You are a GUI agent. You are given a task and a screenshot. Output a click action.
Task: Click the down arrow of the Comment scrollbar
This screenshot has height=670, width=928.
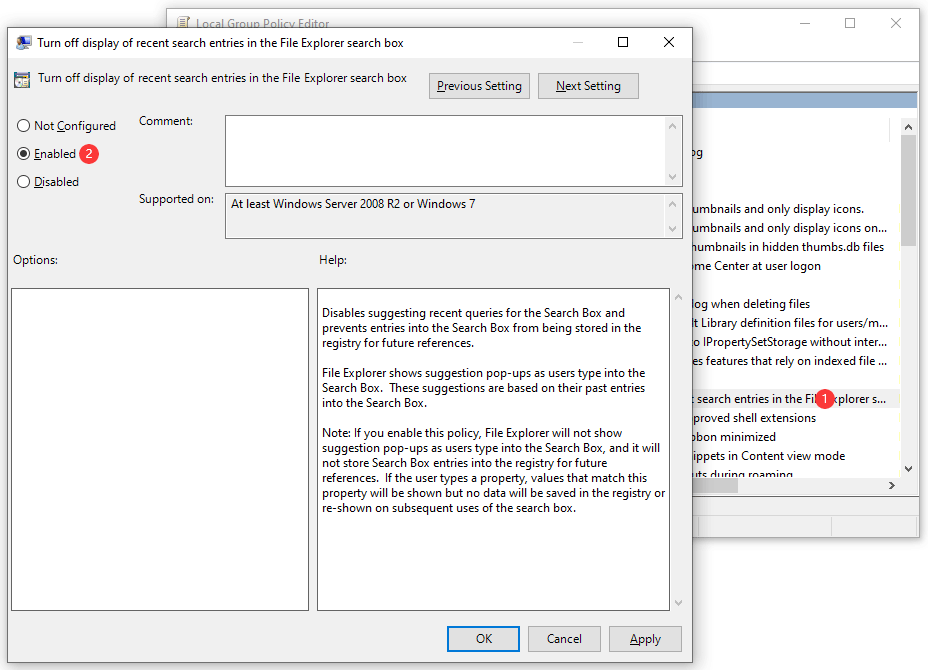(x=673, y=177)
